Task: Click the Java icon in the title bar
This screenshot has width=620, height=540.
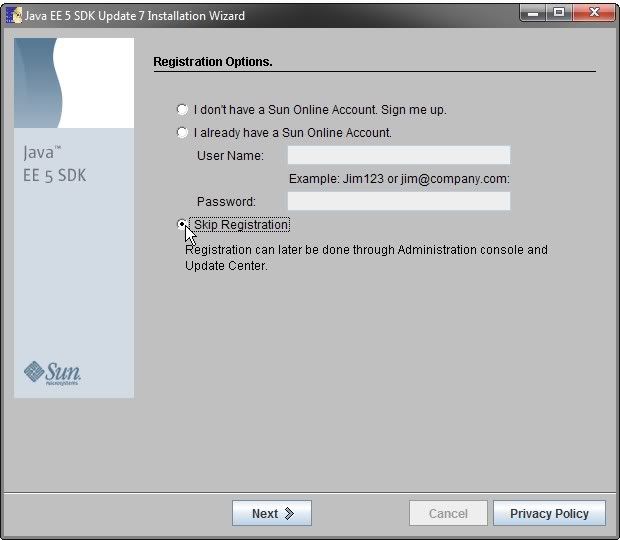Action: 14,15
